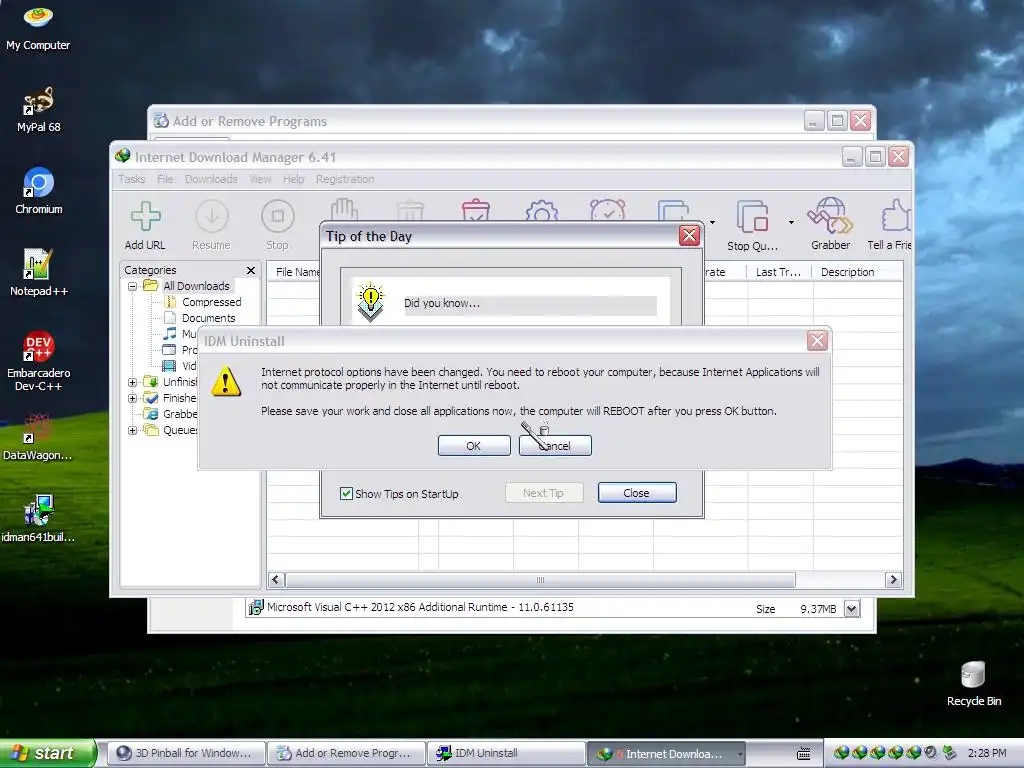Click the Next Tip button

(x=543, y=492)
